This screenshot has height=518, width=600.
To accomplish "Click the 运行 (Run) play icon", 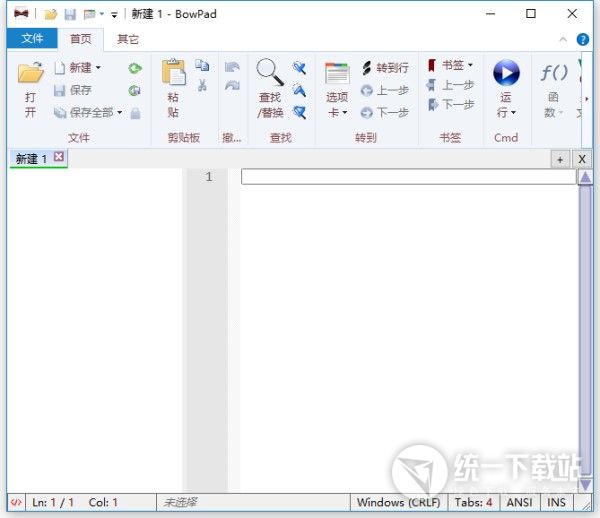I will coord(506,74).
